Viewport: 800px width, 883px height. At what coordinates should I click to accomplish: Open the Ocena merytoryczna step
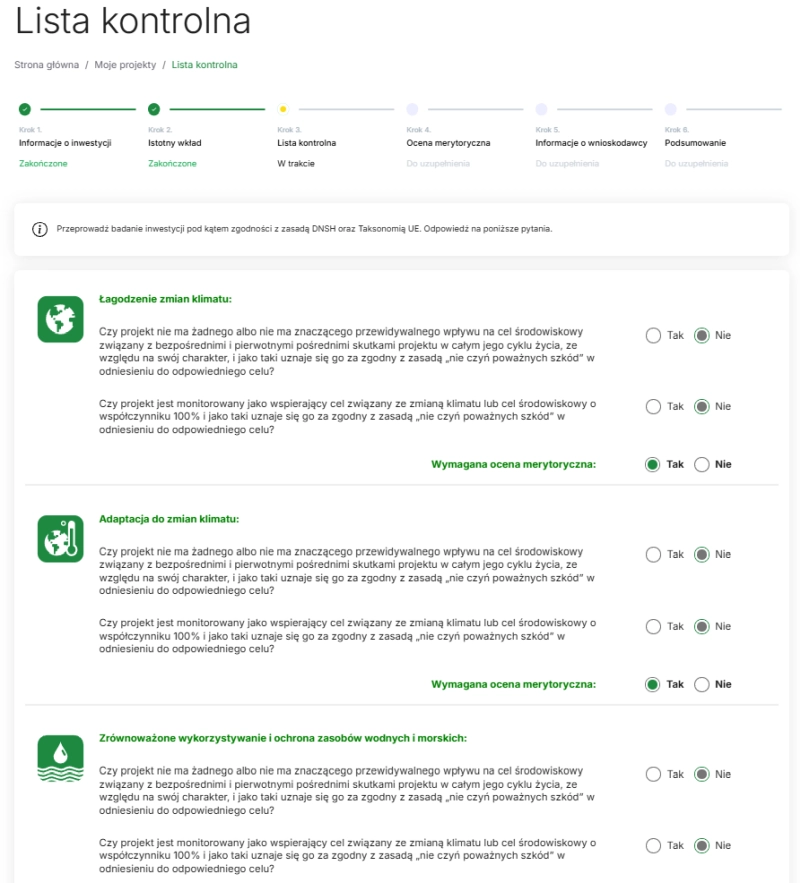pyautogui.click(x=448, y=143)
